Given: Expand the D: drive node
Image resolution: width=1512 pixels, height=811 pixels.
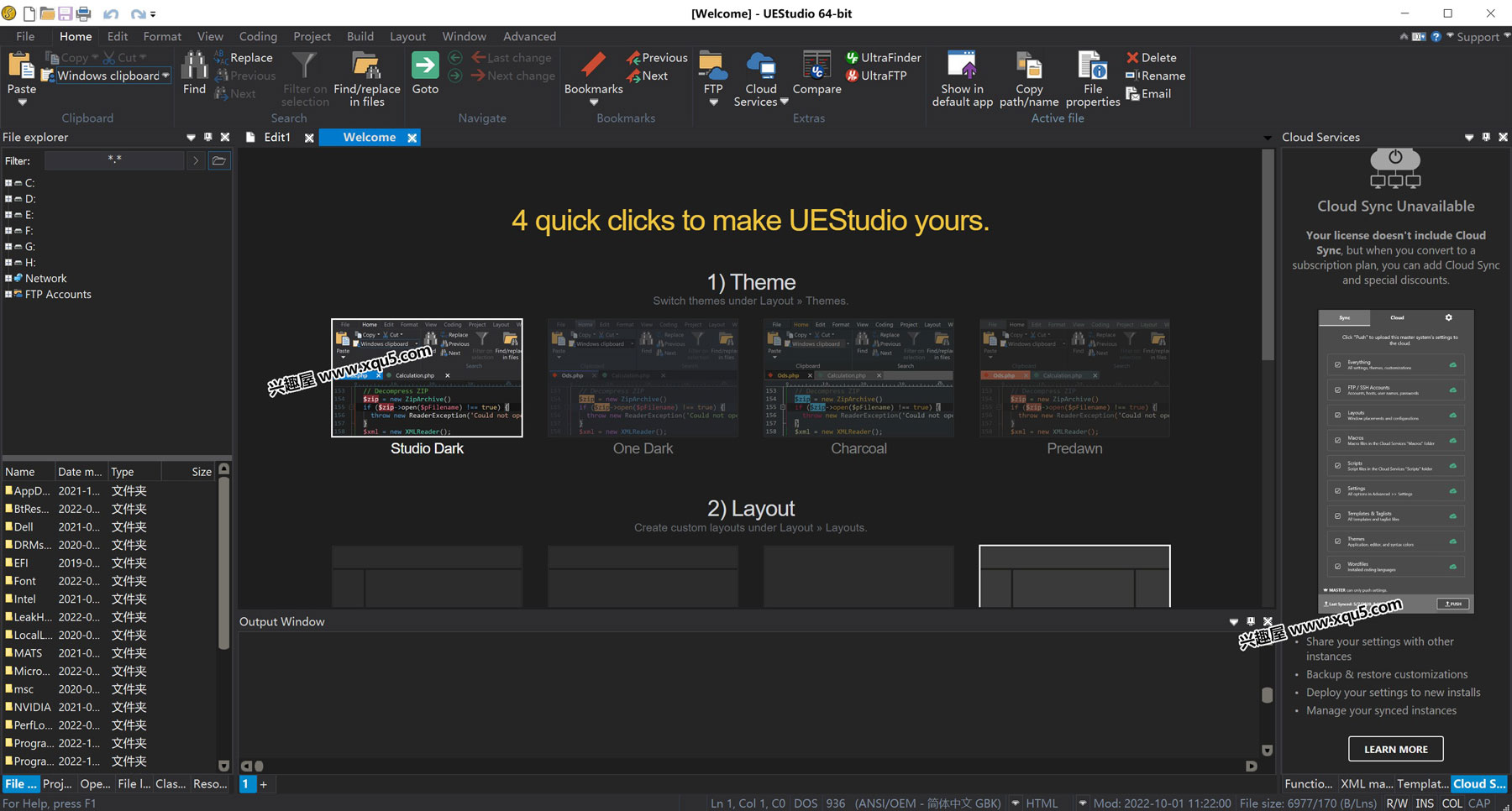Looking at the screenshot, I should (8, 199).
